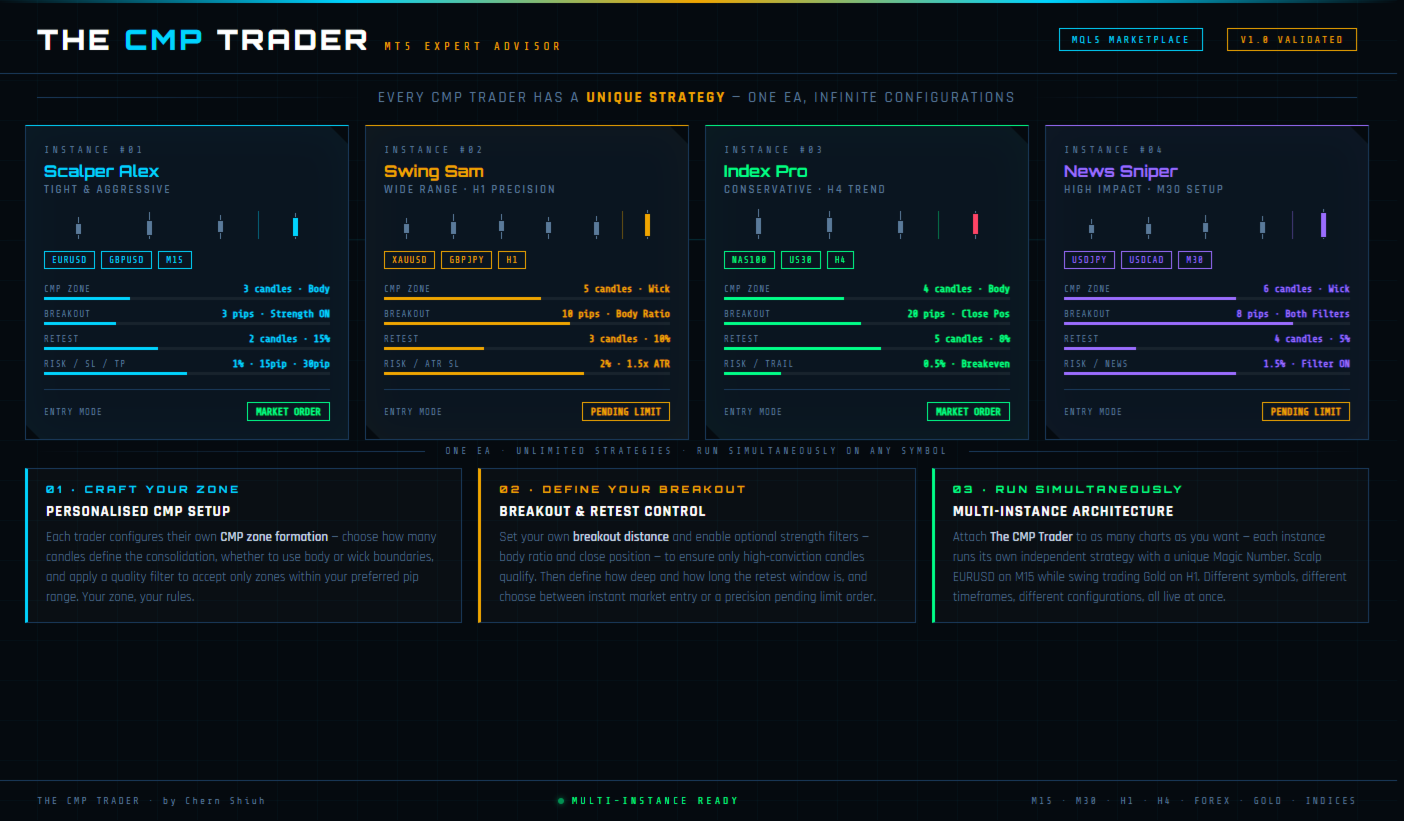Select the USDCAD symbol tag

[x=1147, y=260]
